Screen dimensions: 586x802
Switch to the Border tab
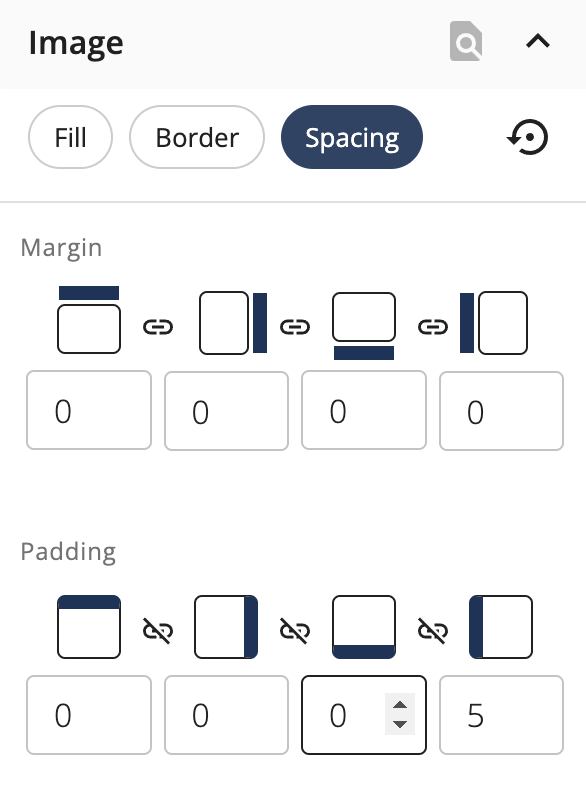pyautogui.click(x=197, y=137)
